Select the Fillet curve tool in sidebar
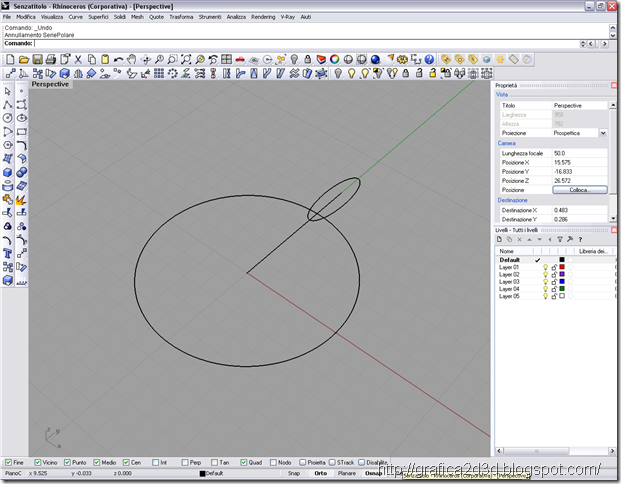The width and height of the screenshot is (621, 484). [x=22, y=145]
